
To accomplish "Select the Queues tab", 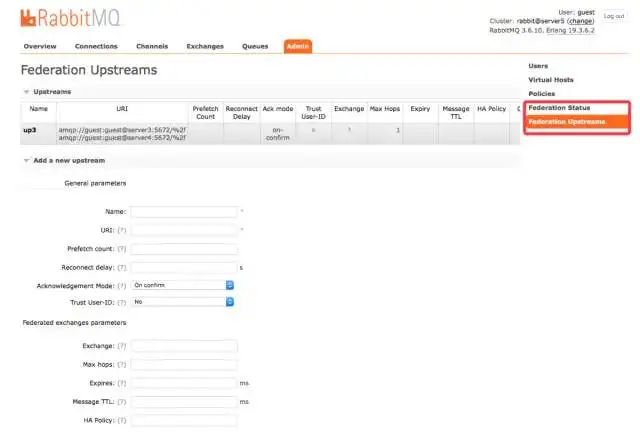I will tap(255, 47).
